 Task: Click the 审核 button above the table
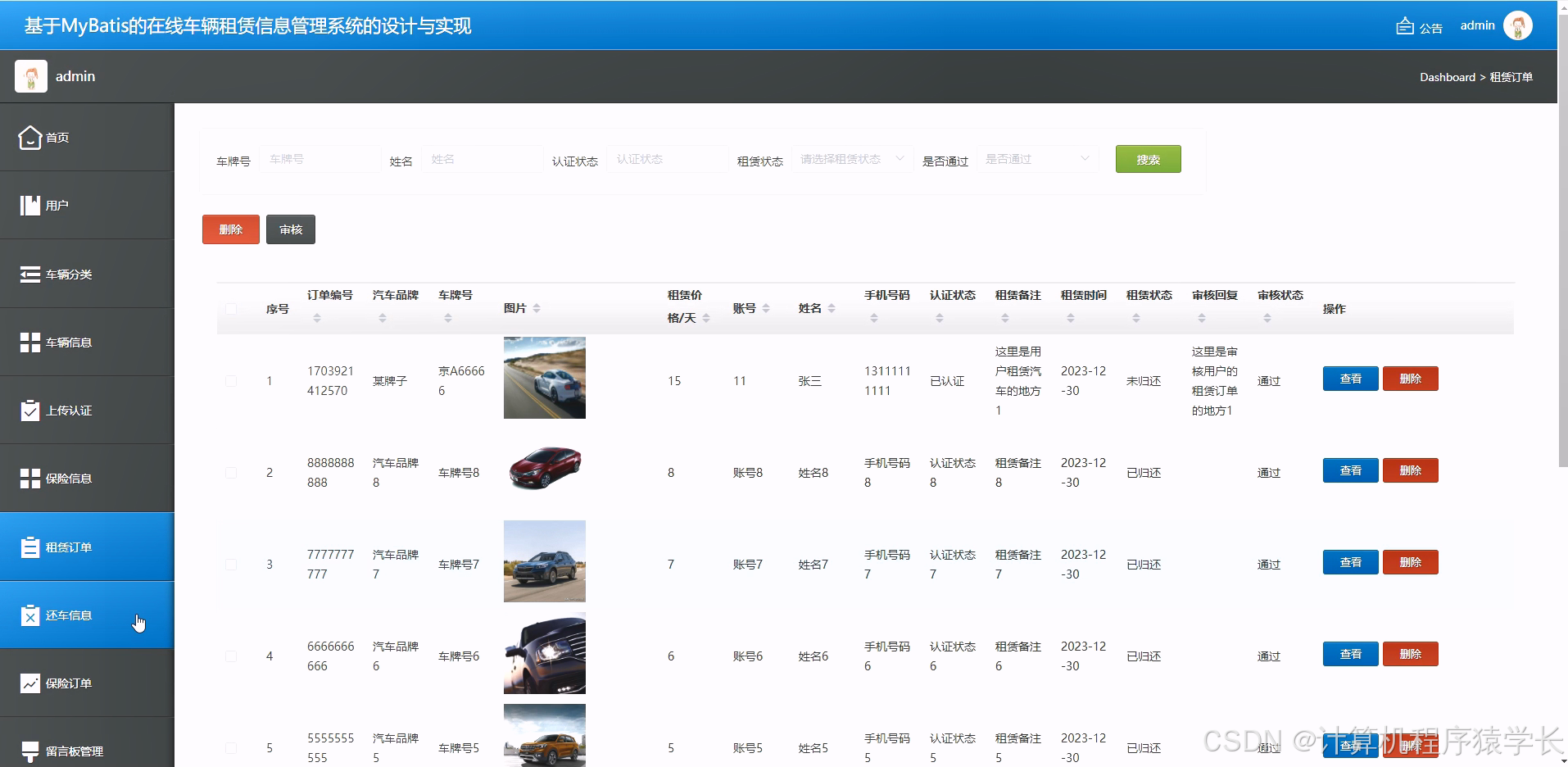tap(291, 229)
